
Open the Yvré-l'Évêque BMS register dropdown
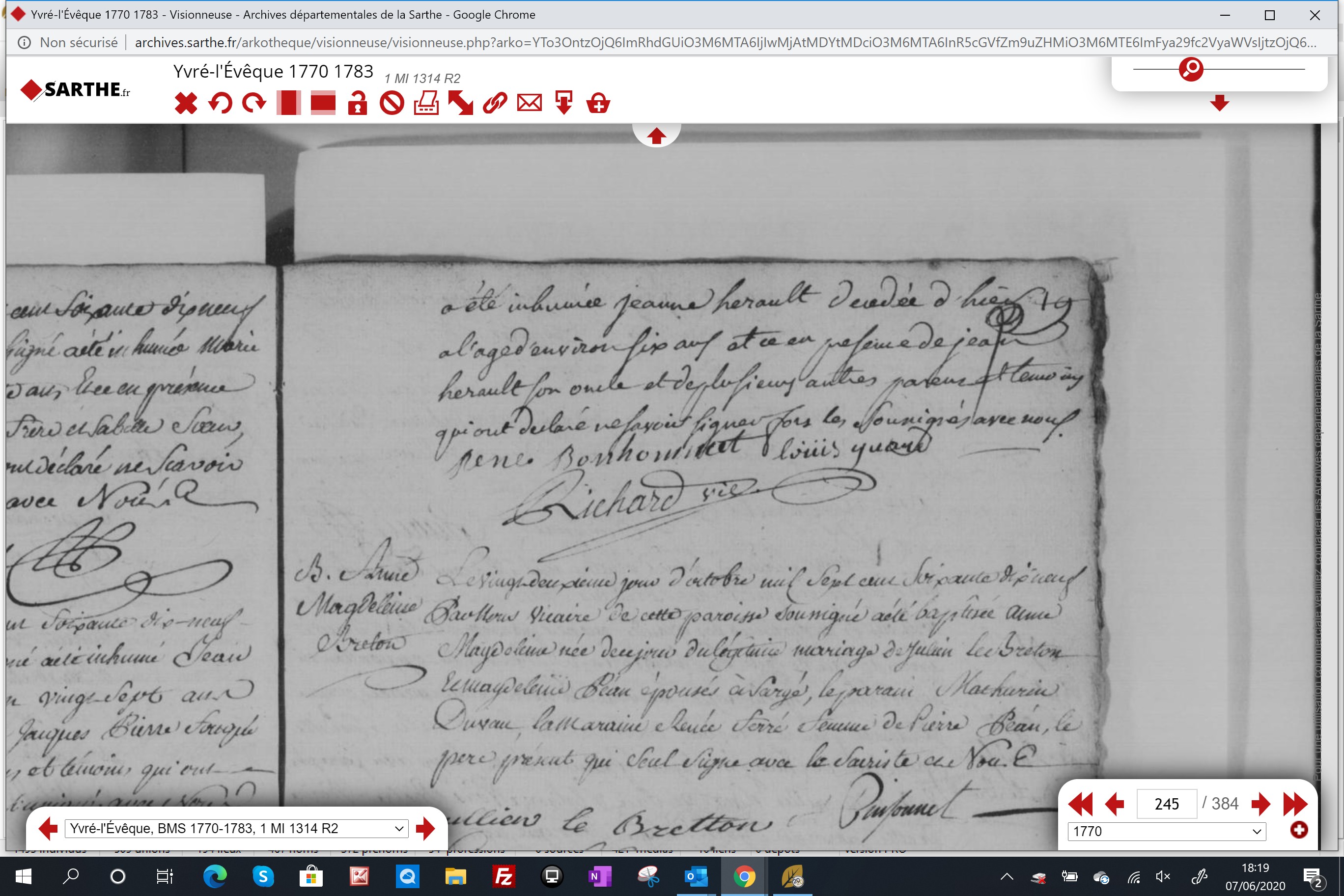tap(237, 829)
